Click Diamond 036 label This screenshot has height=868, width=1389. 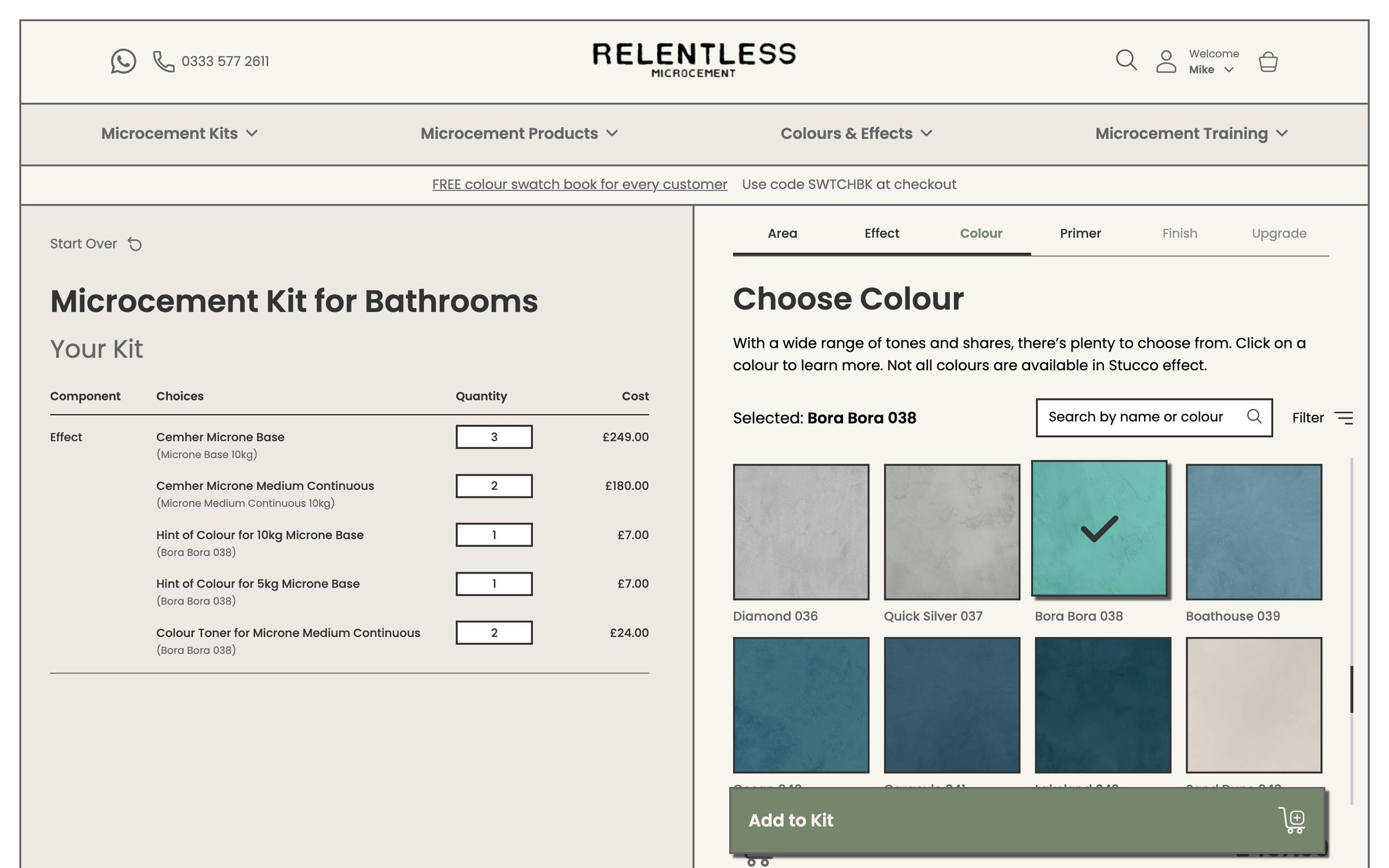776,616
